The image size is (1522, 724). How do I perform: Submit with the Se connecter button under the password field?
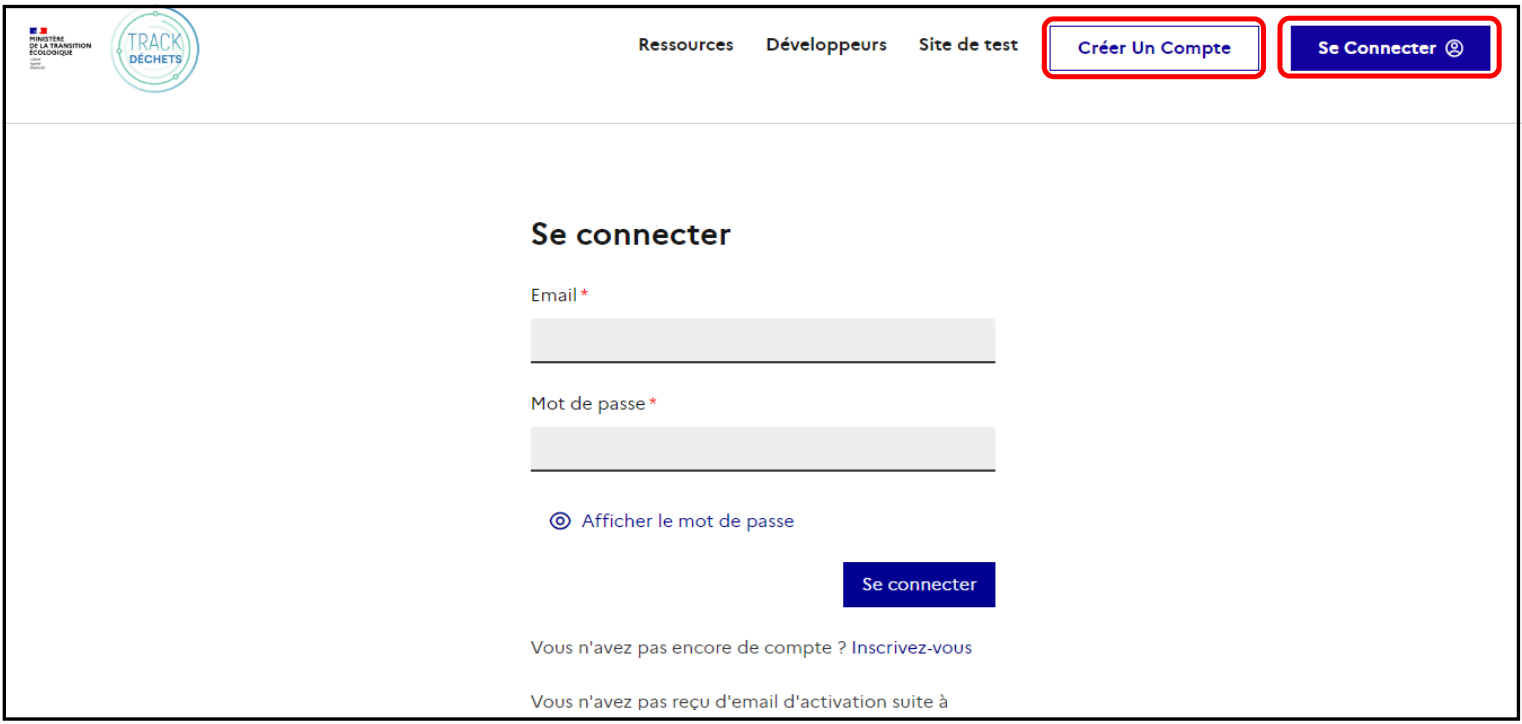pyautogui.click(x=919, y=584)
